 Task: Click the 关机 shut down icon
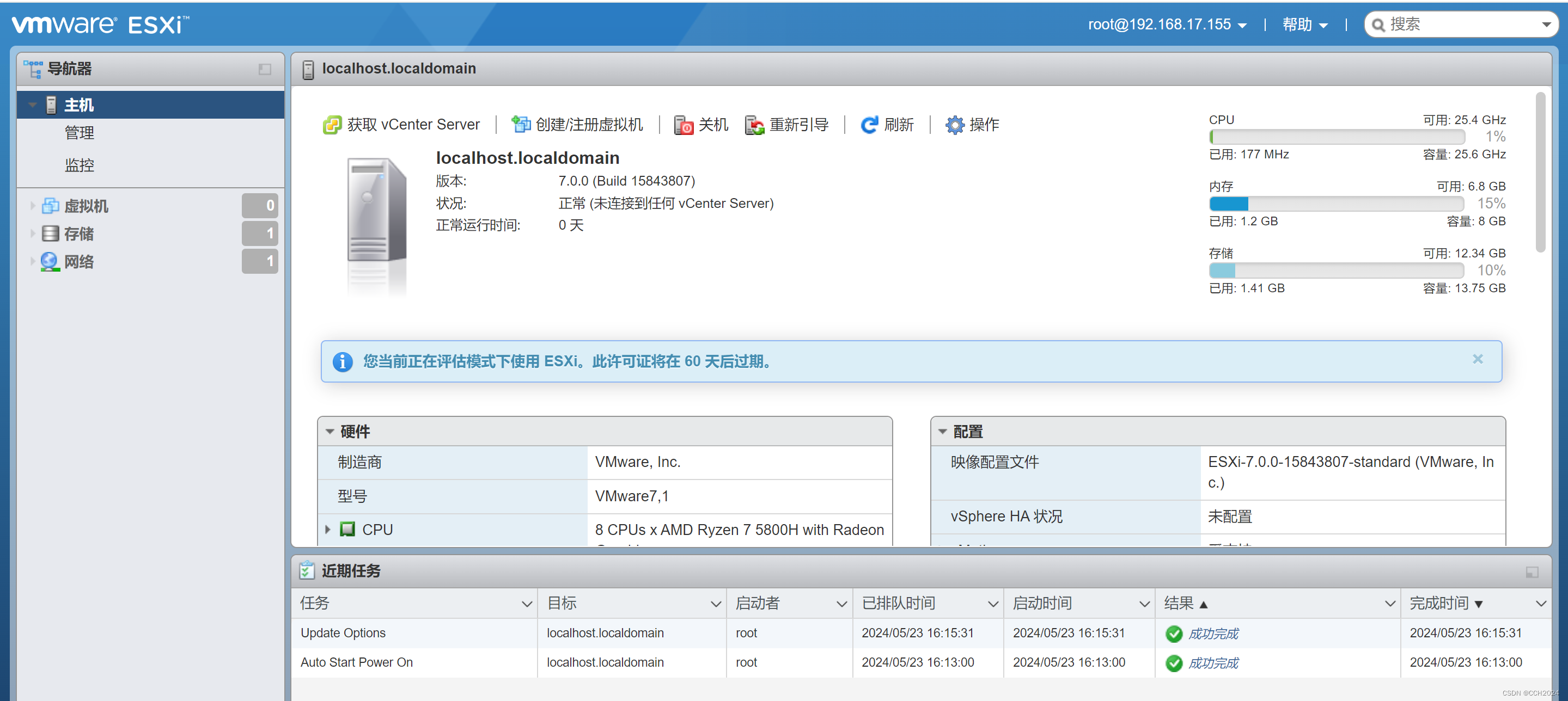click(684, 125)
